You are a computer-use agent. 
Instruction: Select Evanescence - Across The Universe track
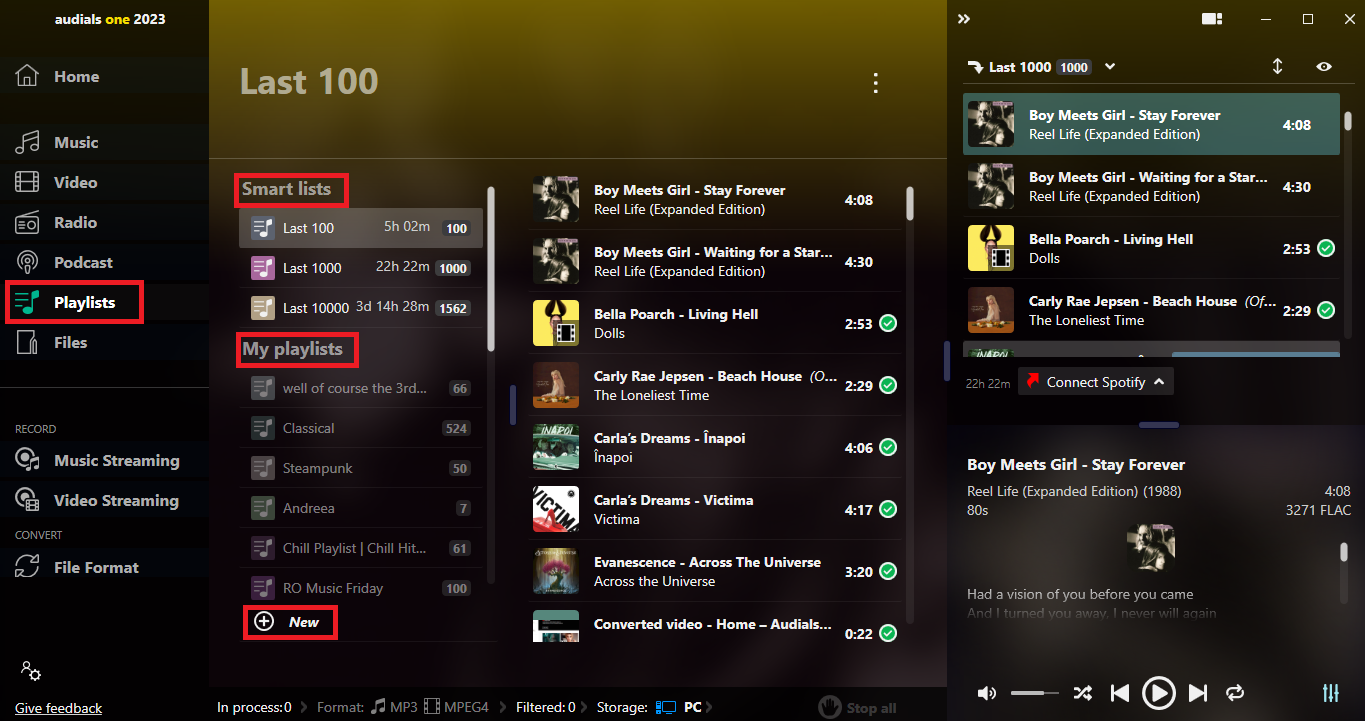[x=714, y=572]
